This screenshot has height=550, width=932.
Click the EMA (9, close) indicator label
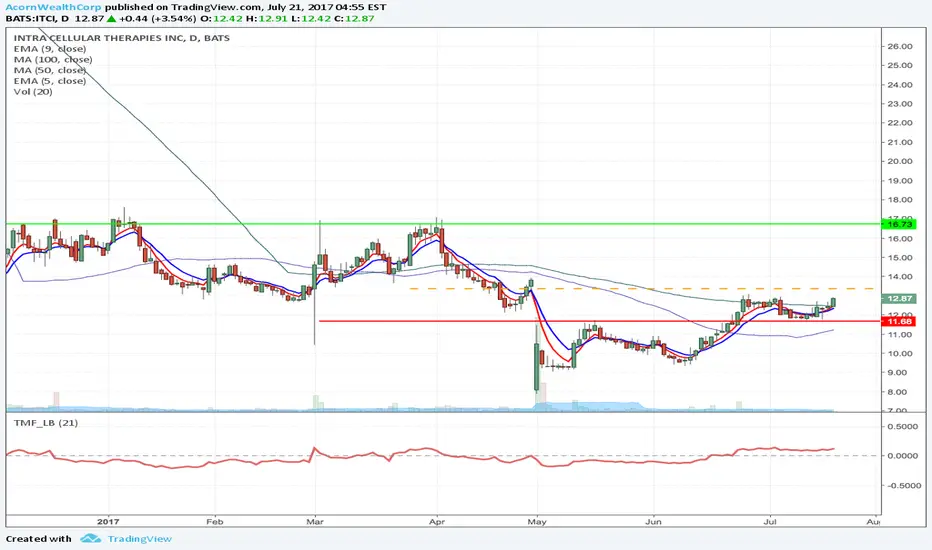[50, 49]
